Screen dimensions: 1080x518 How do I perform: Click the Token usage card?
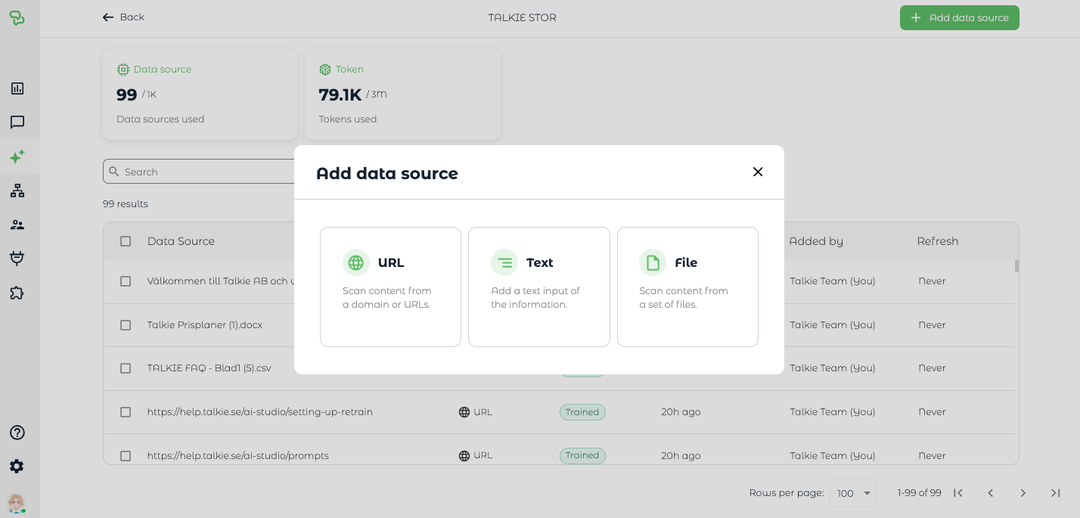click(403, 94)
